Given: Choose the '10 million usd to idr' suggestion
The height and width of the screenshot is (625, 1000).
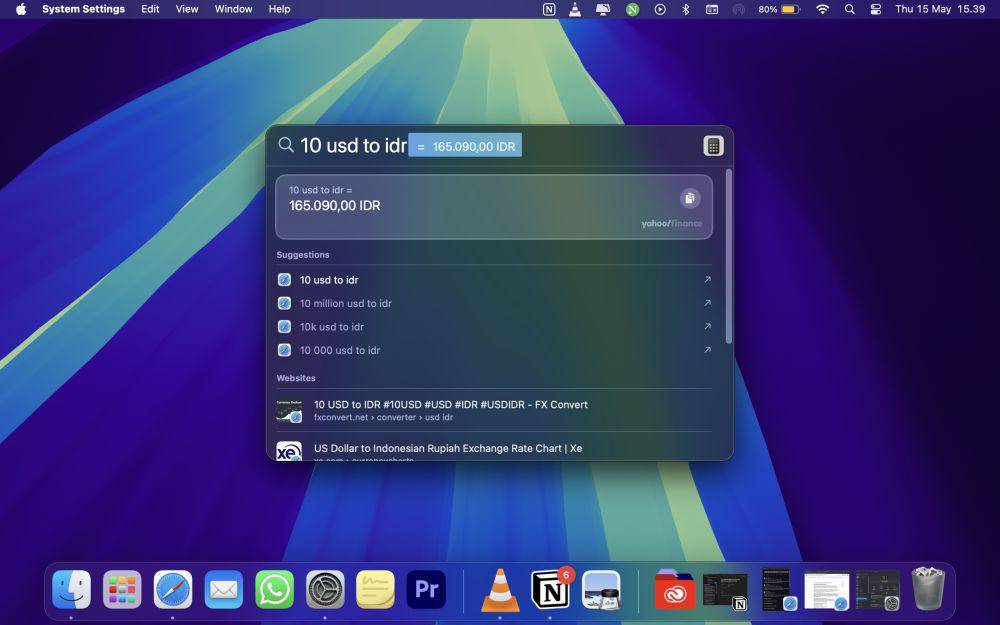Looking at the screenshot, I should [x=494, y=304].
